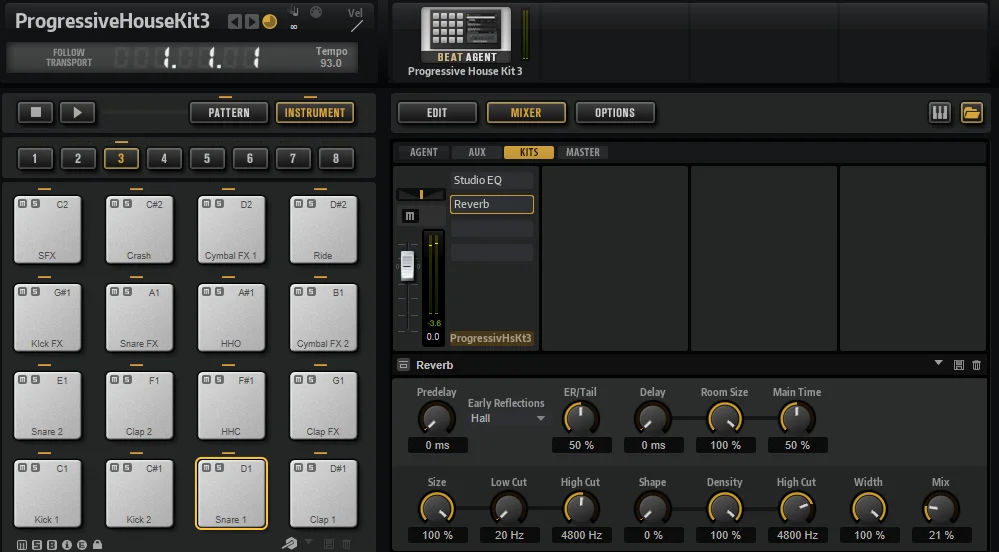Mute the Kick 1 pad
This screenshot has height=552, width=999.
(x=22, y=468)
